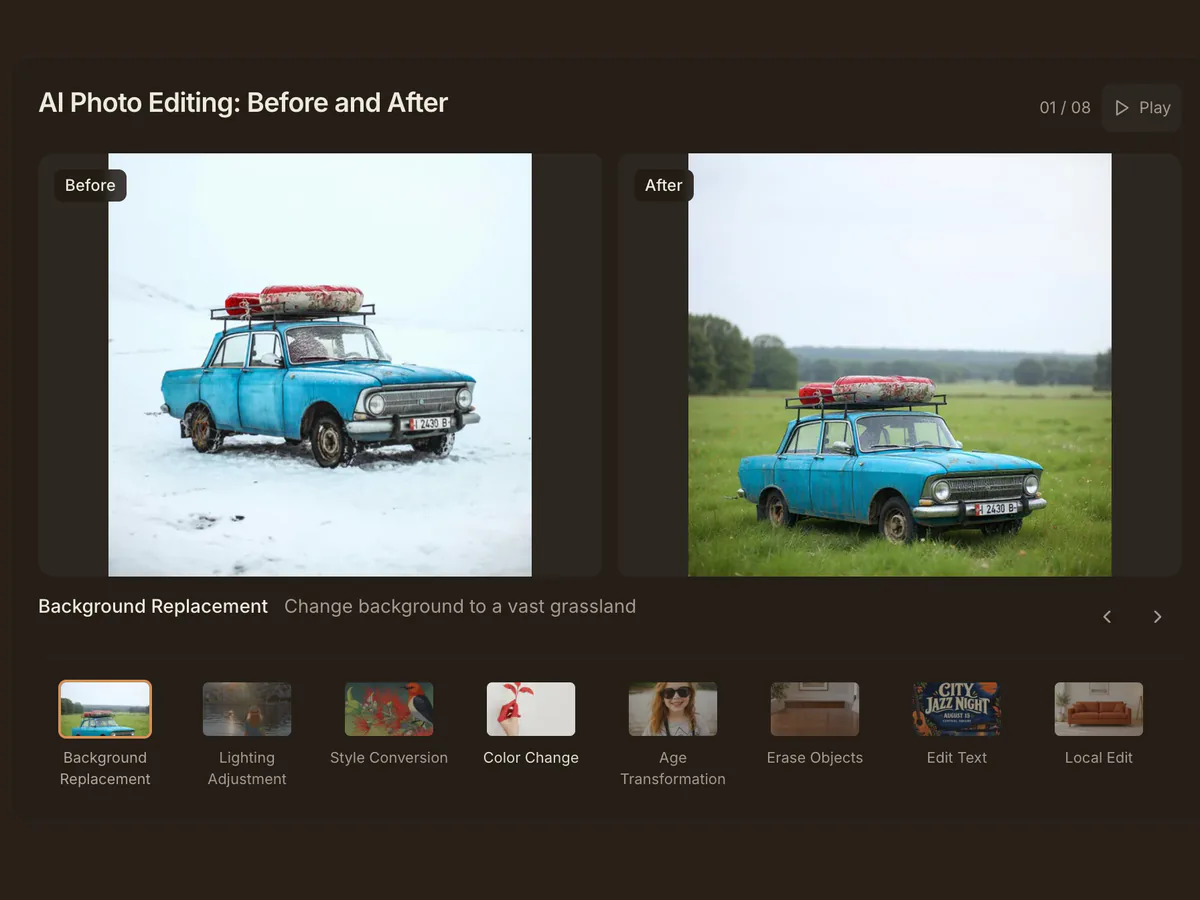Open the Age Transformation label
Viewport: 1200px width, 900px height.
pos(673,768)
